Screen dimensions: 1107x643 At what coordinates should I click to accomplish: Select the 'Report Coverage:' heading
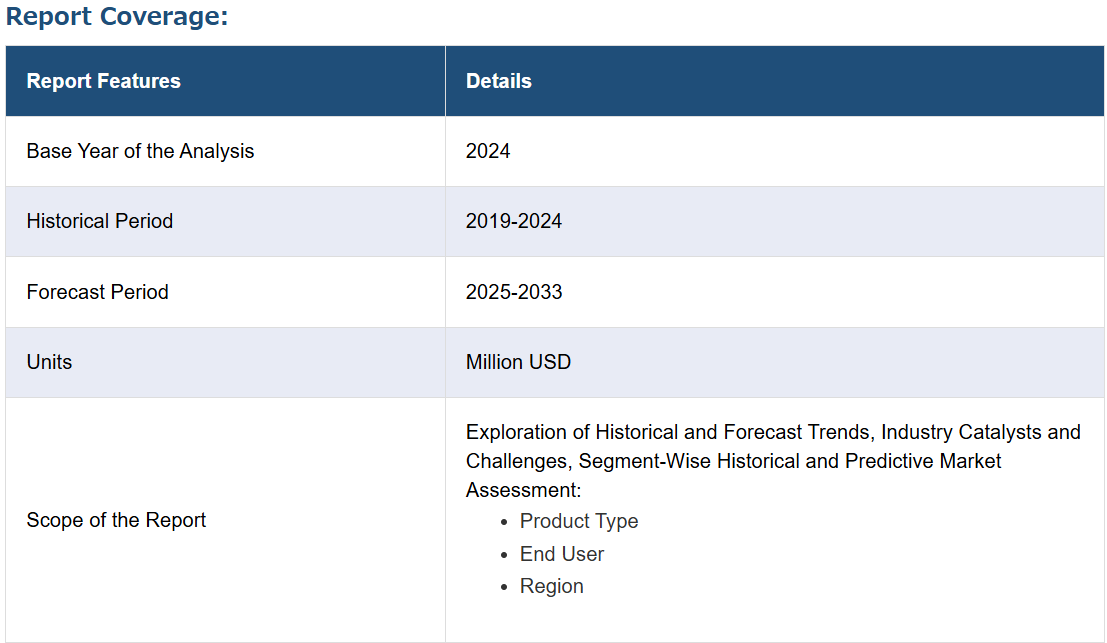click(x=117, y=16)
